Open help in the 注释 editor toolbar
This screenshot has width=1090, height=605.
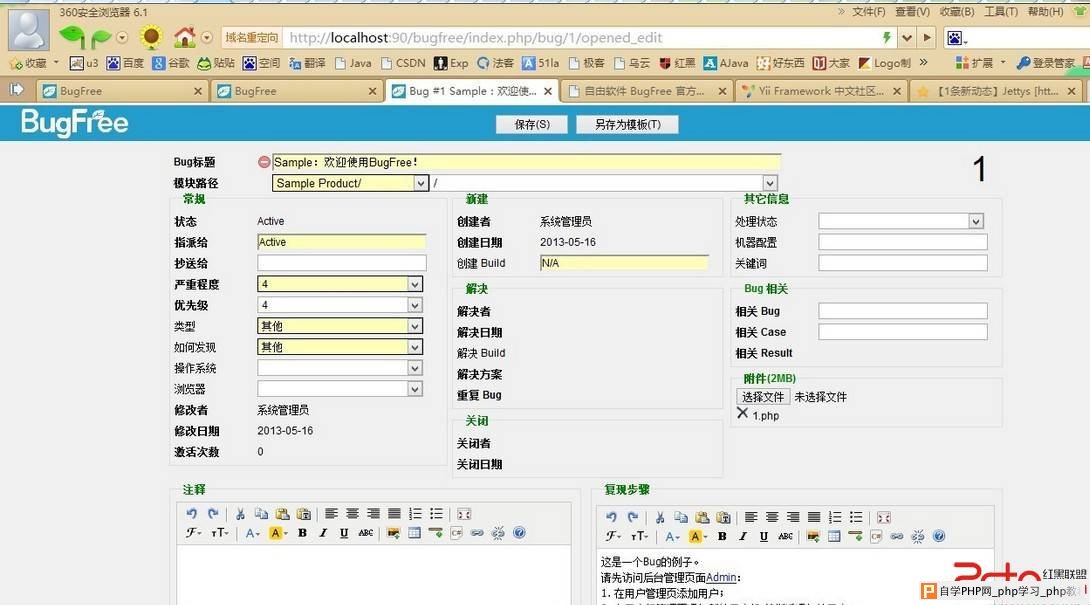point(519,533)
